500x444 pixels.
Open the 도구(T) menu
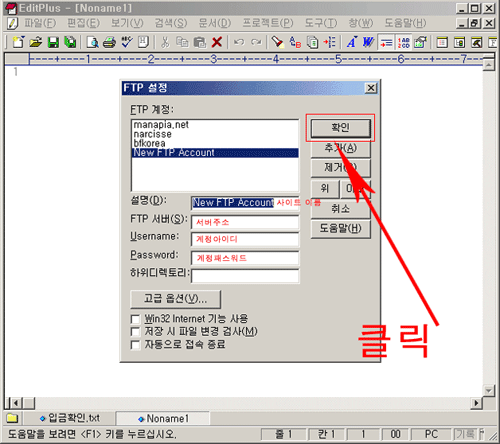(x=321, y=23)
